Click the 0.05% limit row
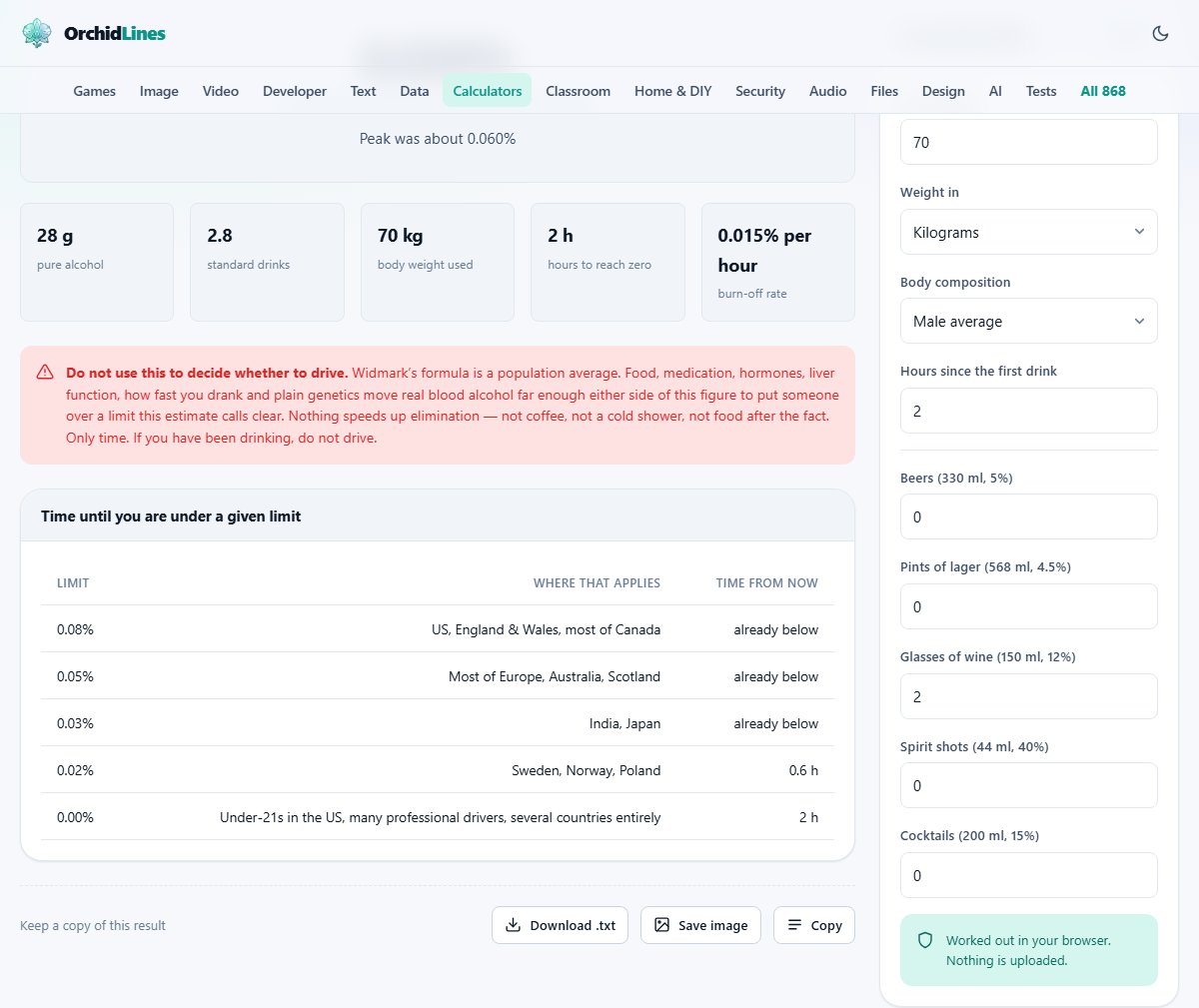The height and width of the screenshot is (1008, 1199). tap(438, 676)
